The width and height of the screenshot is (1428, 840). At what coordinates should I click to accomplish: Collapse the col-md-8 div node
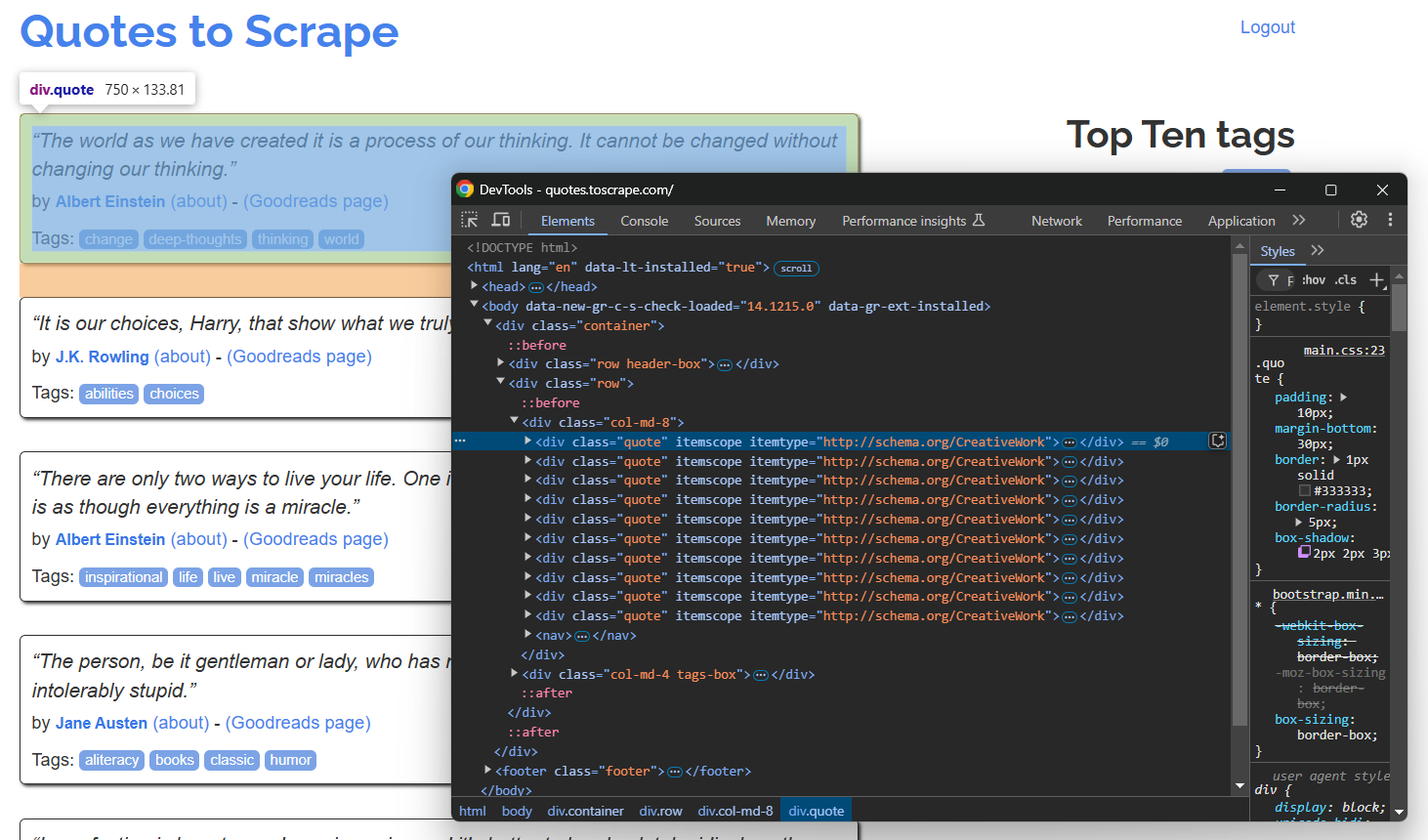click(x=514, y=421)
